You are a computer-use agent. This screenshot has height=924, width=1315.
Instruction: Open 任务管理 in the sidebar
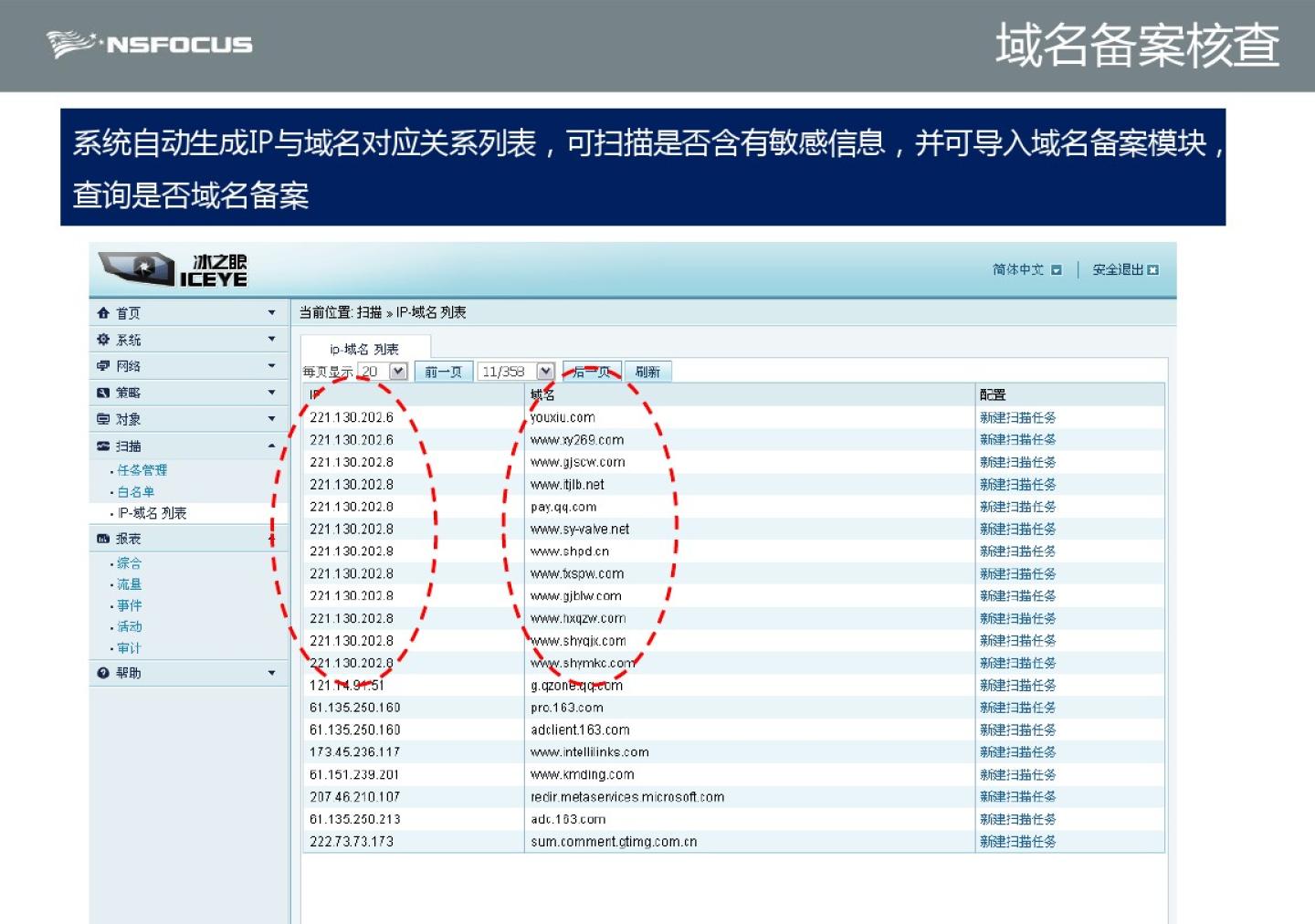pos(142,470)
